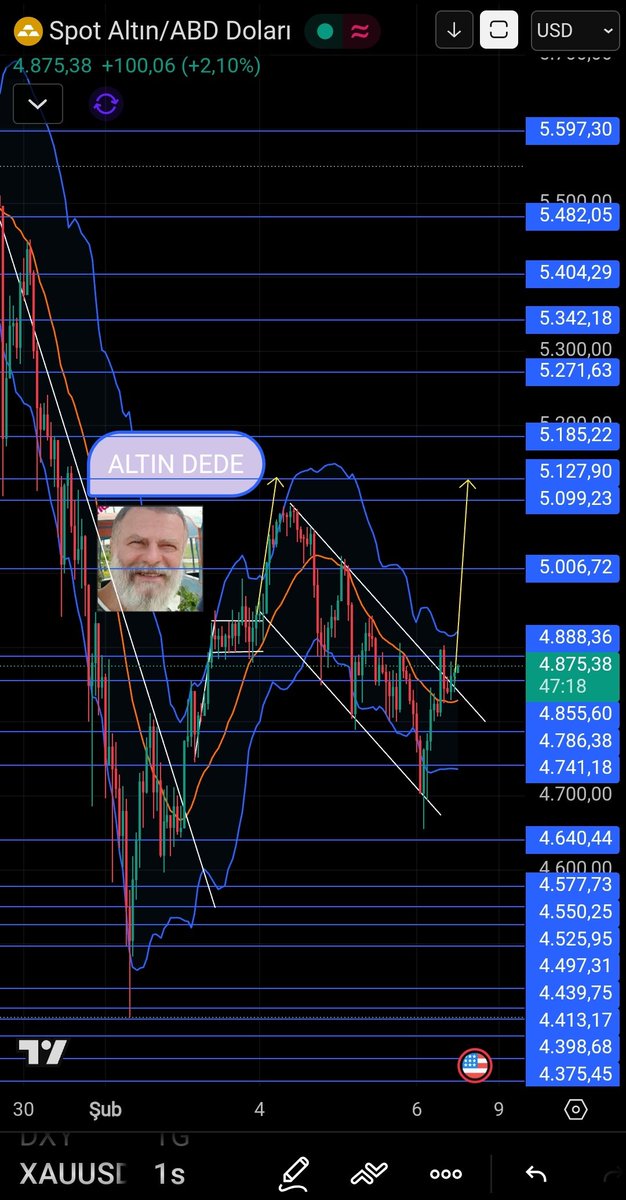Image resolution: width=626 pixels, height=1200 pixels.
Task: Select the 4.525,95 price level label
Action: coord(575,939)
